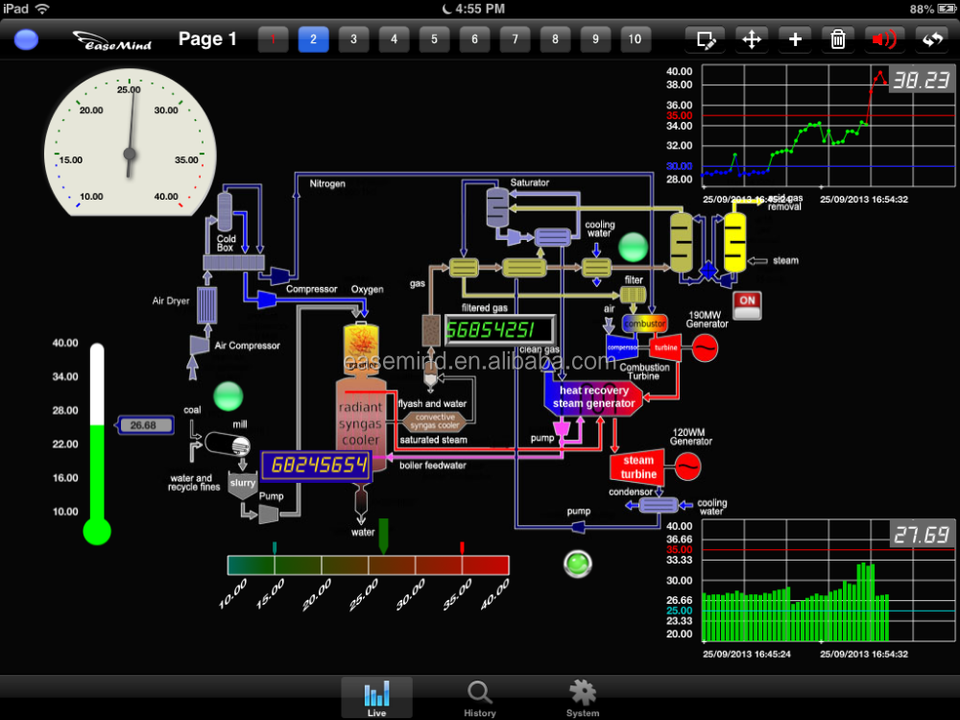Switch to page 2
The width and height of the screenshot is (960, 720).
pos(313,40)
